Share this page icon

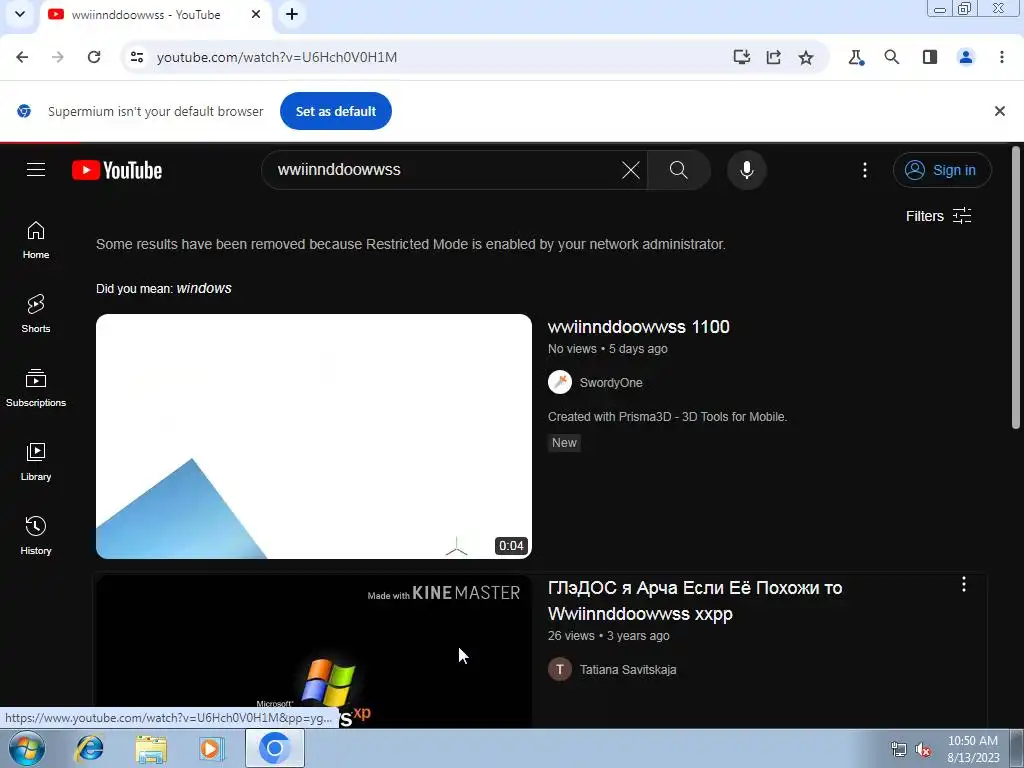click(x=773, y=57)
